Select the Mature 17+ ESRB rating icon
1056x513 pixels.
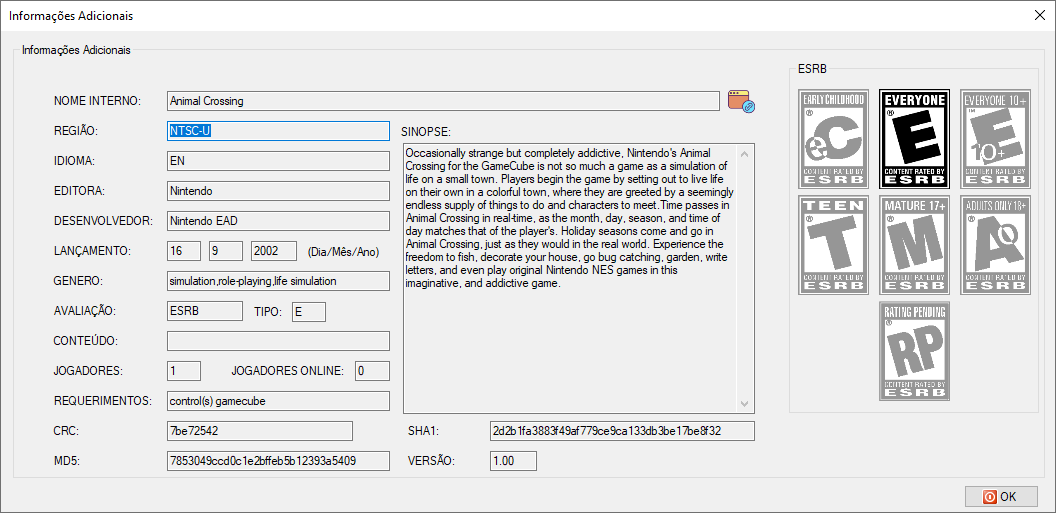coord(915,245)
